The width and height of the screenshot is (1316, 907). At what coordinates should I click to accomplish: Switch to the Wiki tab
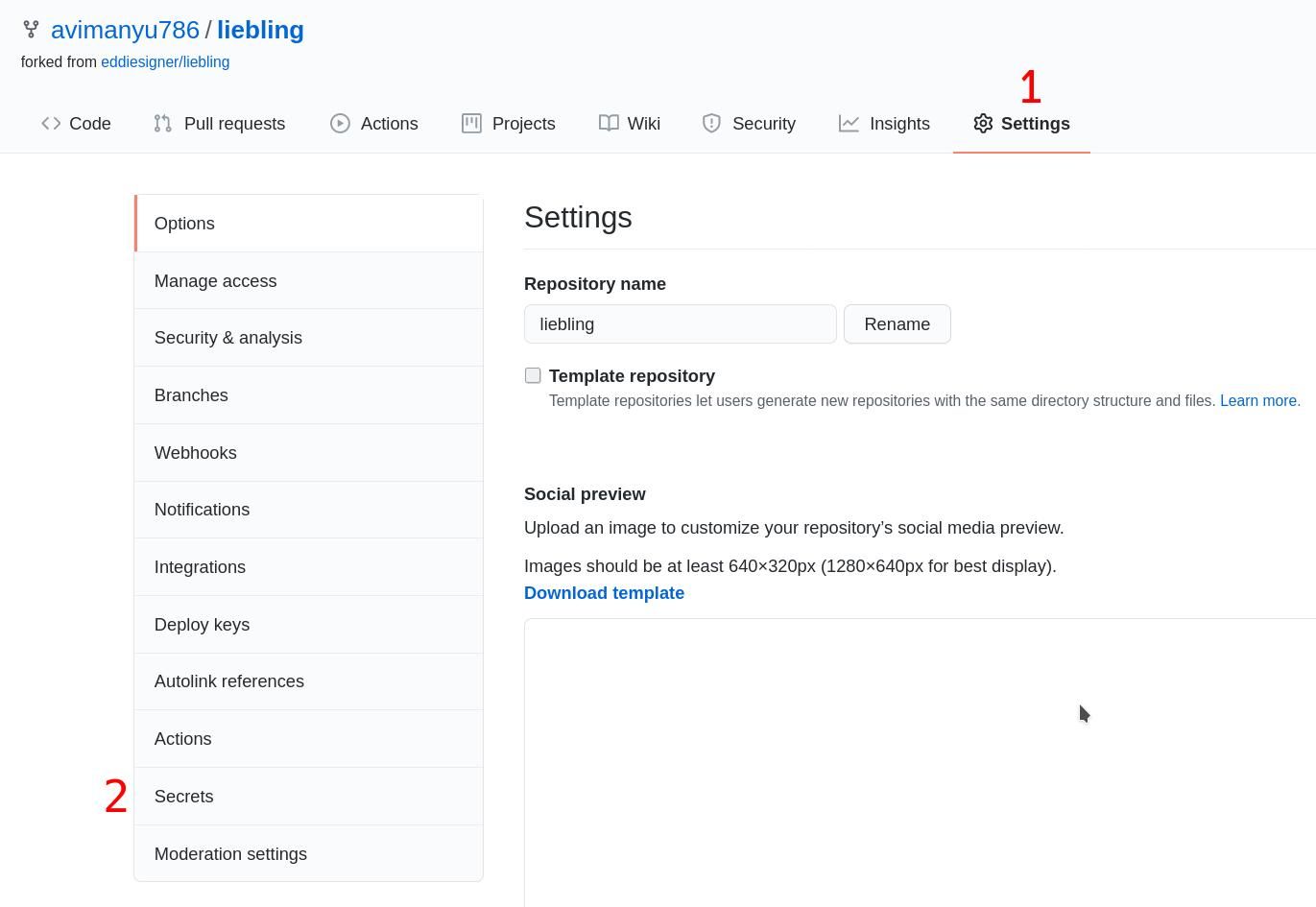[x=630, y=124]
